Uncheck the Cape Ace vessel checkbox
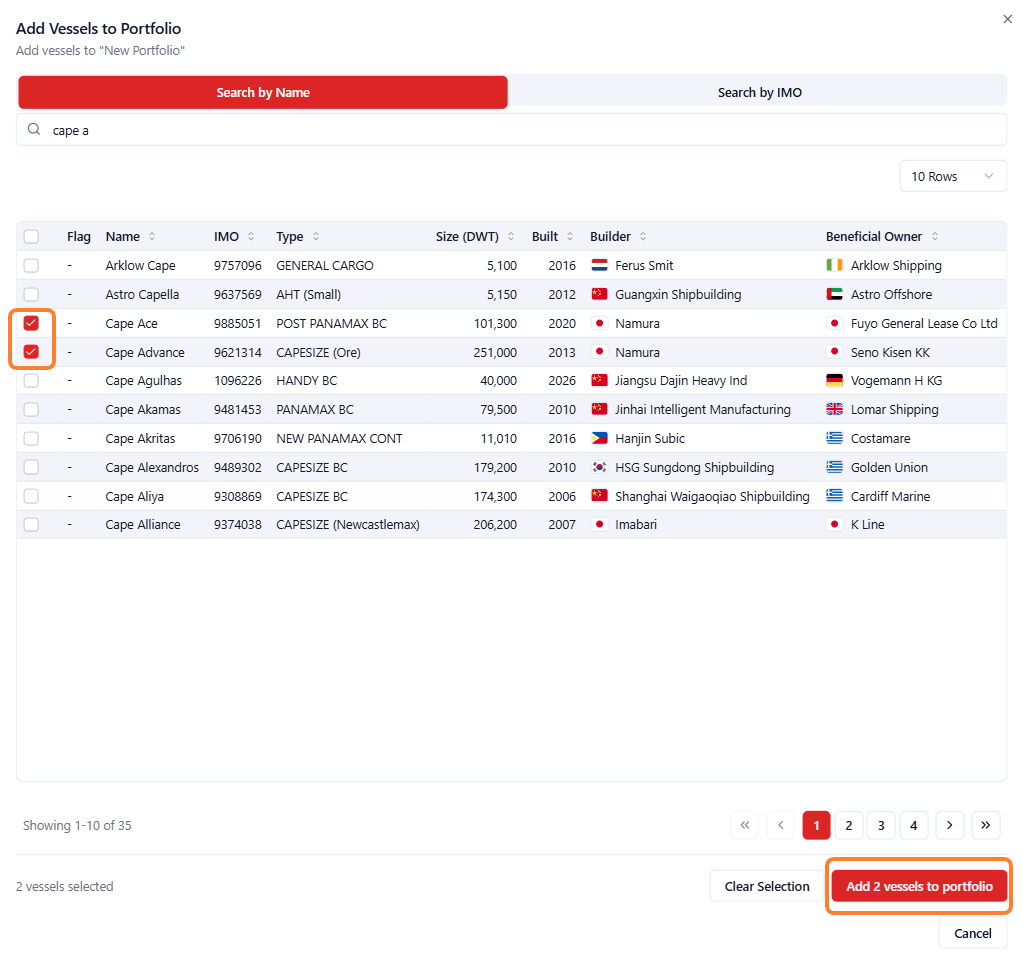 31,323
